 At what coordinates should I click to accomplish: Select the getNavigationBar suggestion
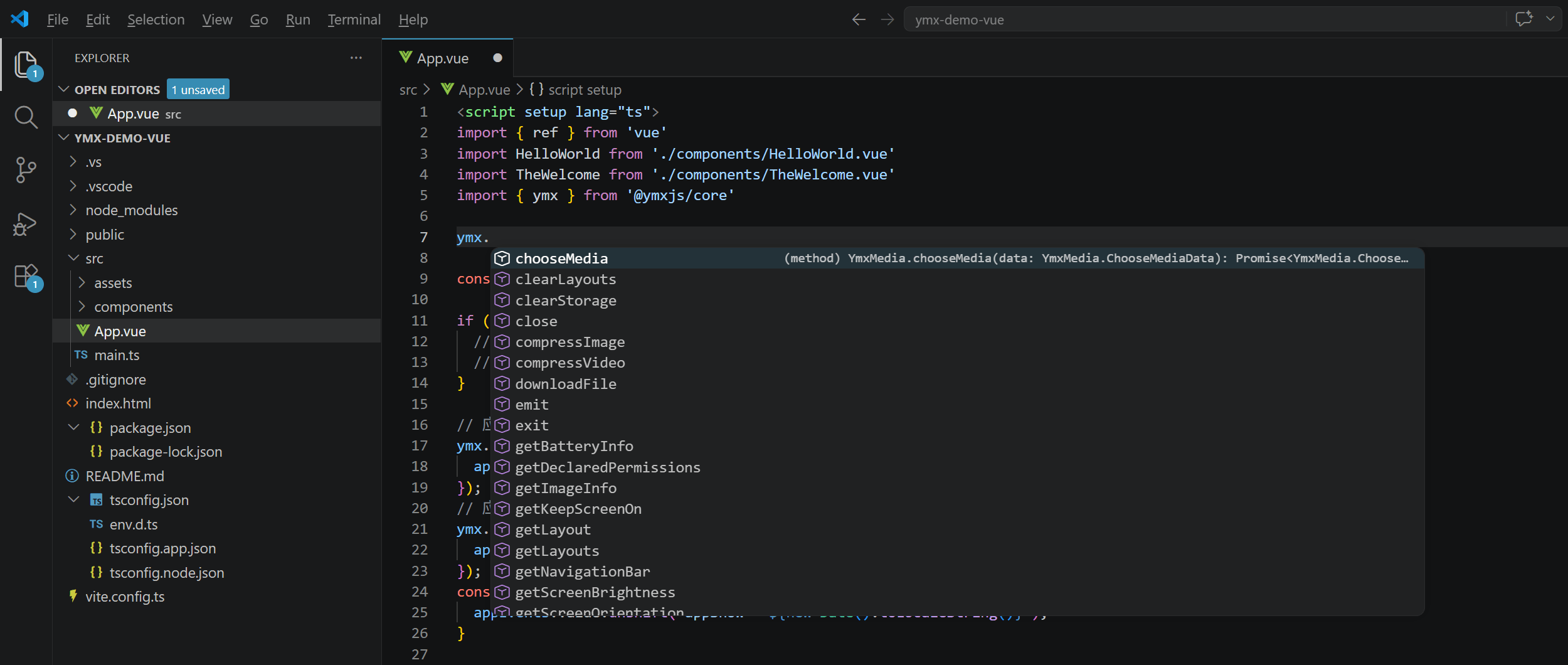point(957,572)
